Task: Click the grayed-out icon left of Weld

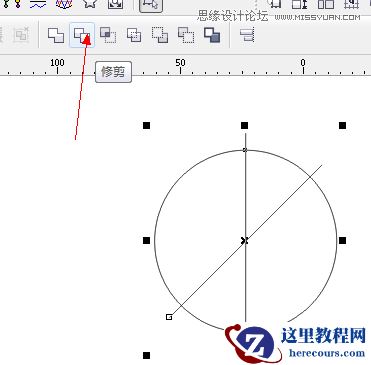Action: [x=22, y=35]
